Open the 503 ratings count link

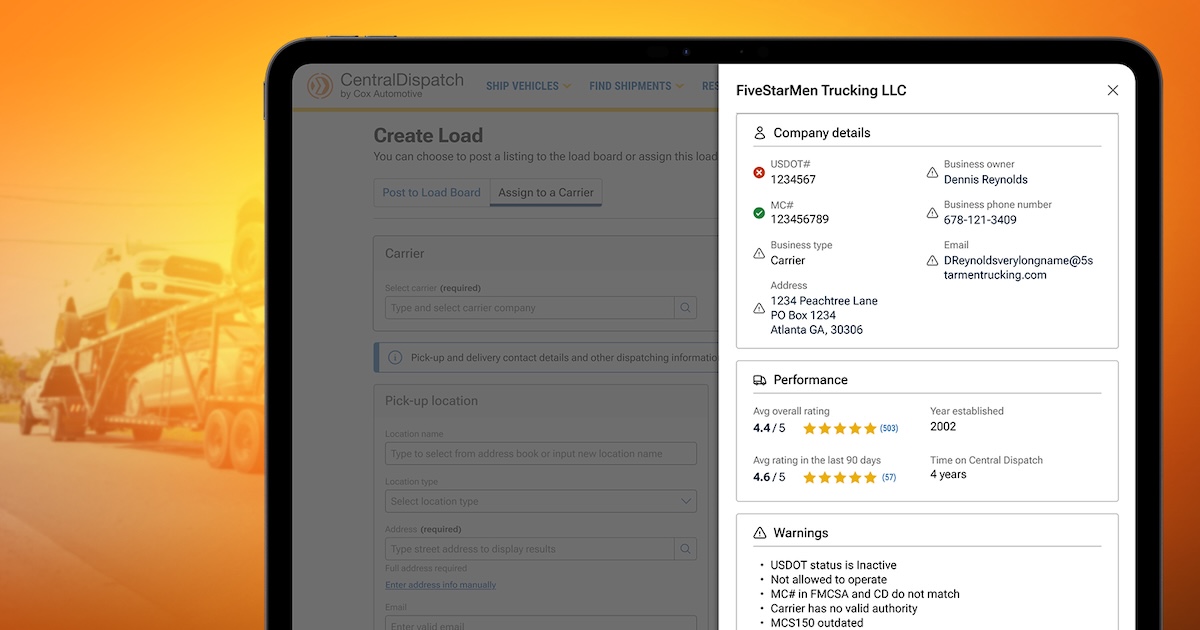click(x=889, y=427)
